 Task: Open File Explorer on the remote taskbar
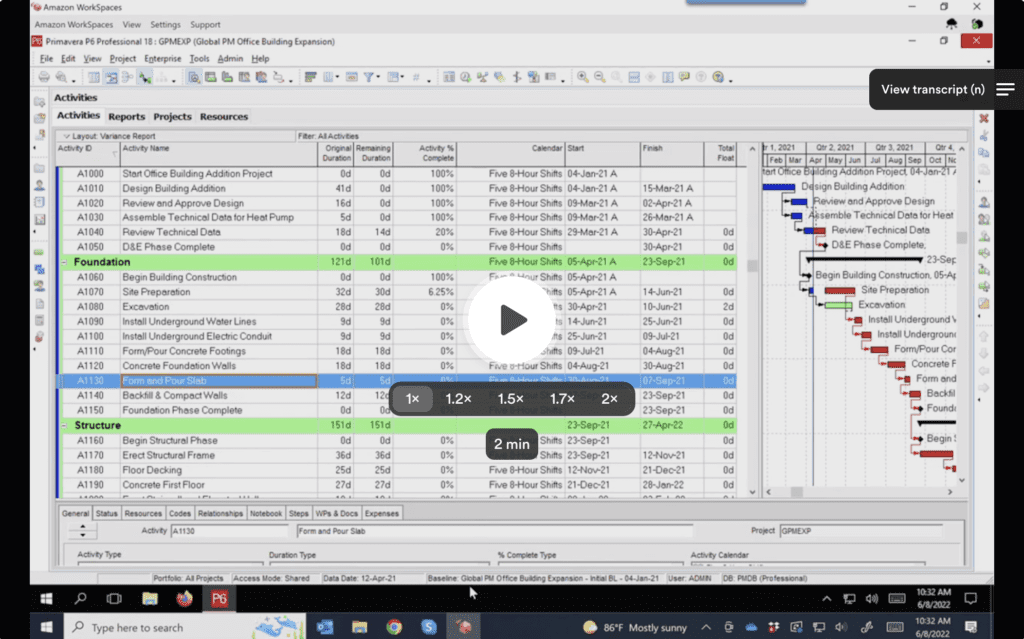tap(150, 598)
